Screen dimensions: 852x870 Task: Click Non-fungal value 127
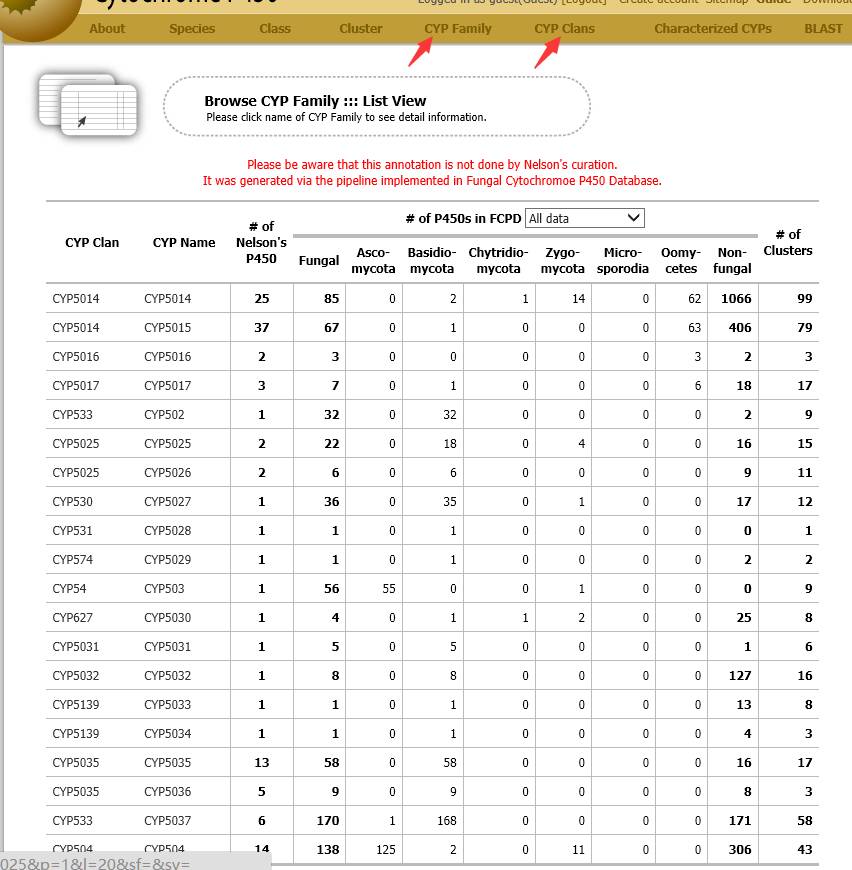click(740, 675)
